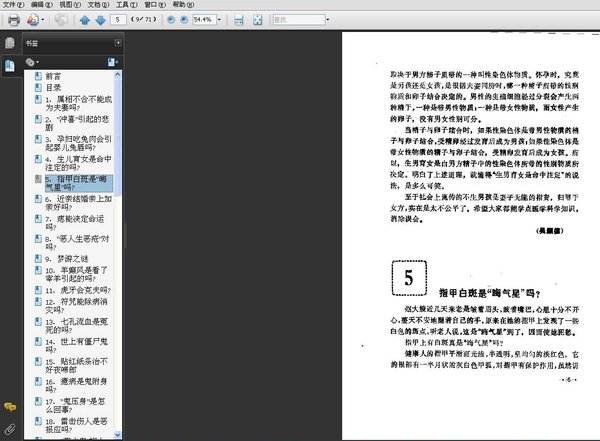The width and height of the screenshot is (600, 441).
Task: Open bookmark 11 虎牙会克夫吗
Action: (78, 290)
